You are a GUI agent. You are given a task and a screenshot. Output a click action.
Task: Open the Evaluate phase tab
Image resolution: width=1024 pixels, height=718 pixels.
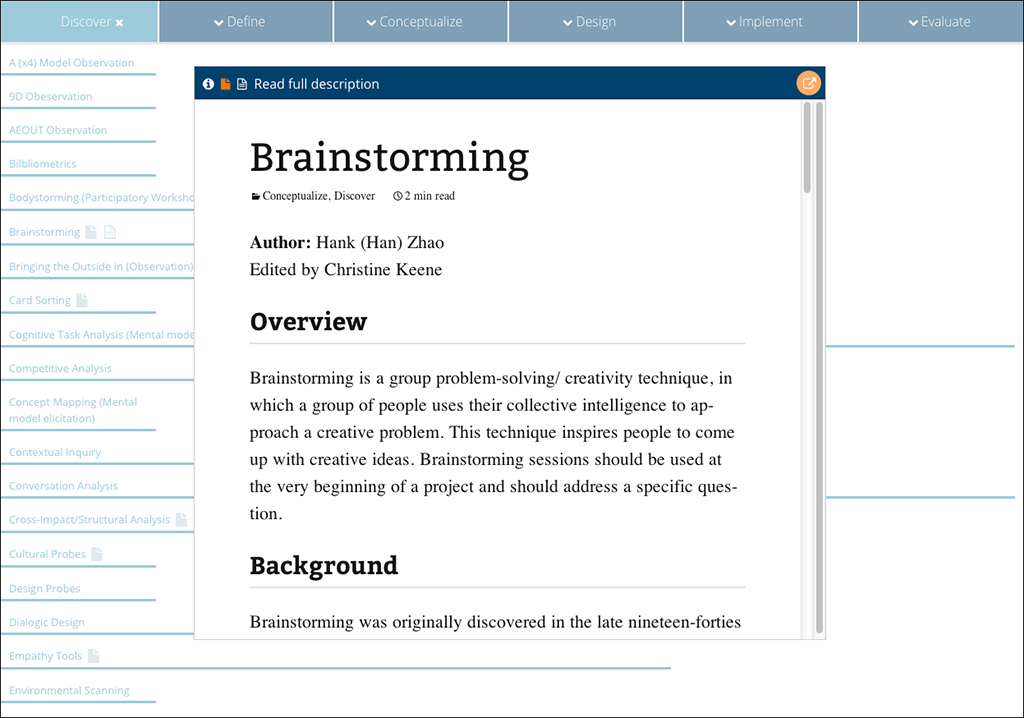tap(941, 22)
